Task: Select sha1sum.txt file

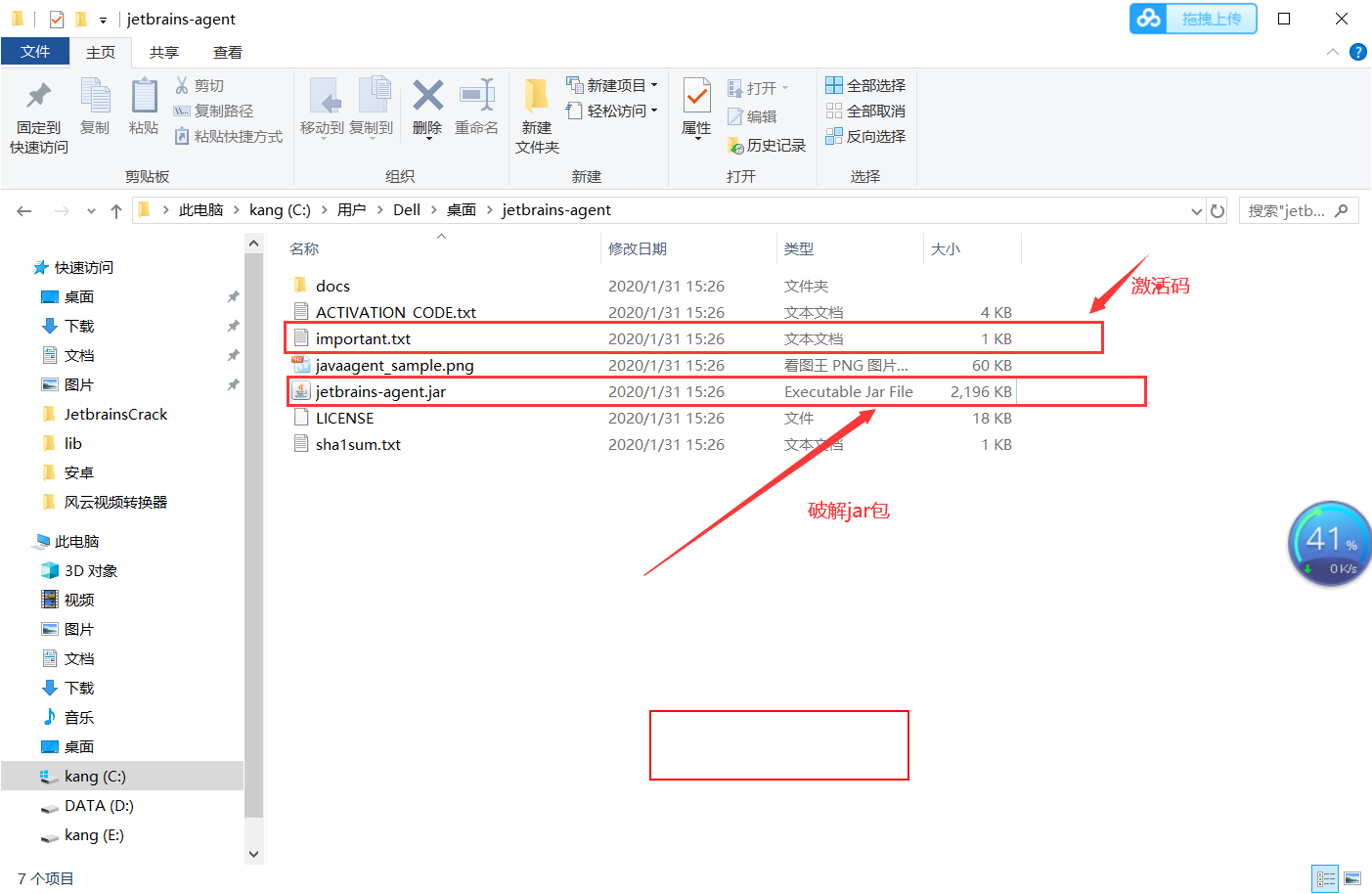Action: (x=358, y=444)
